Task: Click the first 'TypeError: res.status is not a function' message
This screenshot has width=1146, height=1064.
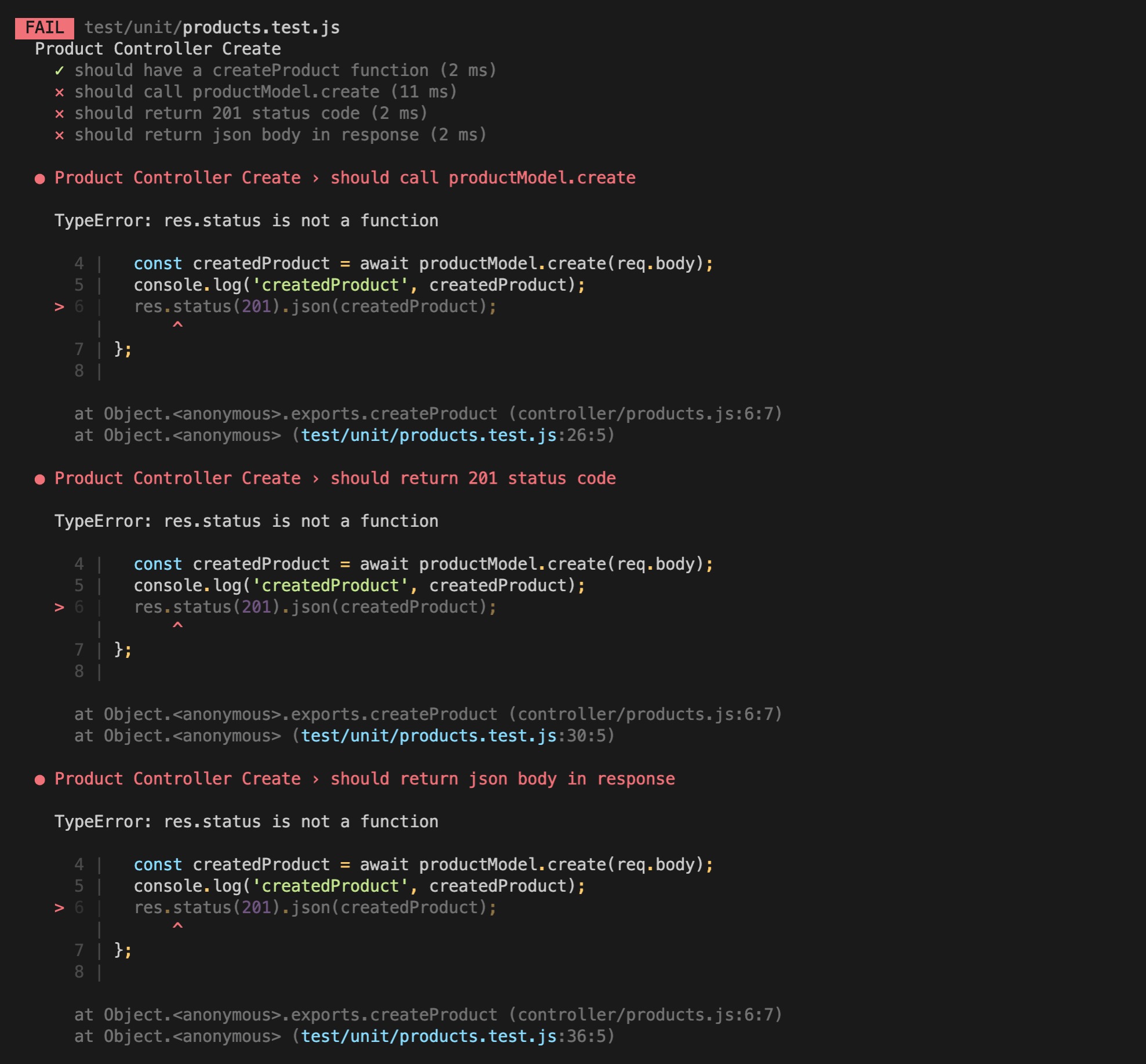Action: 246,220
